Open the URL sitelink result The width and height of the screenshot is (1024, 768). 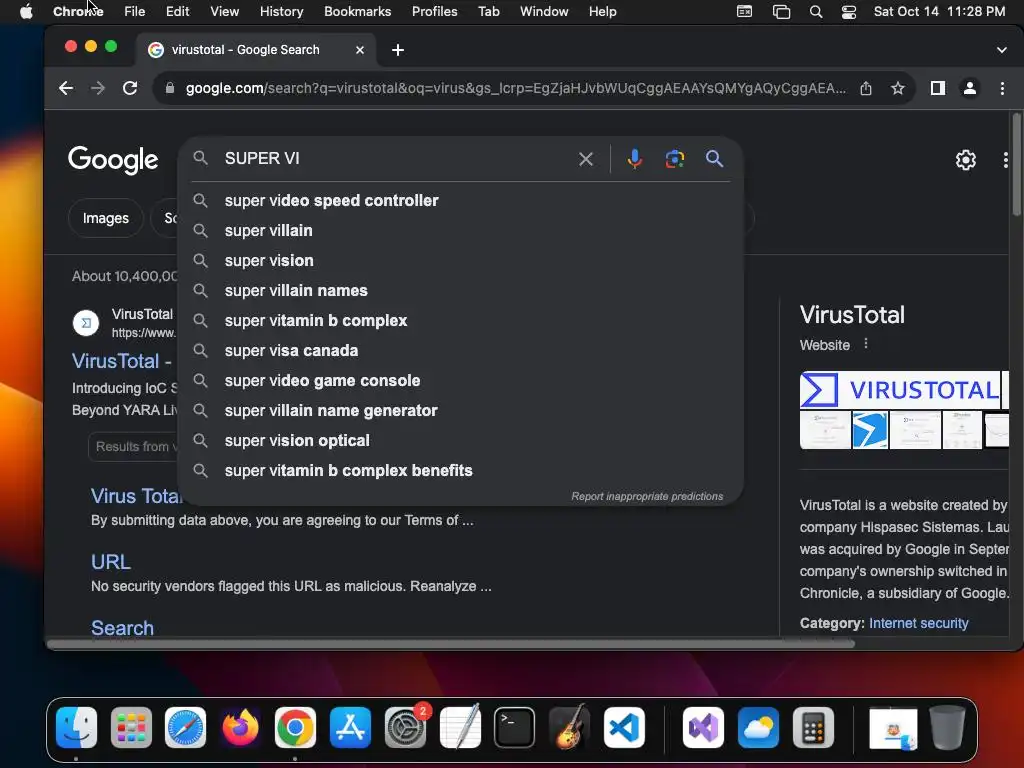110,562
